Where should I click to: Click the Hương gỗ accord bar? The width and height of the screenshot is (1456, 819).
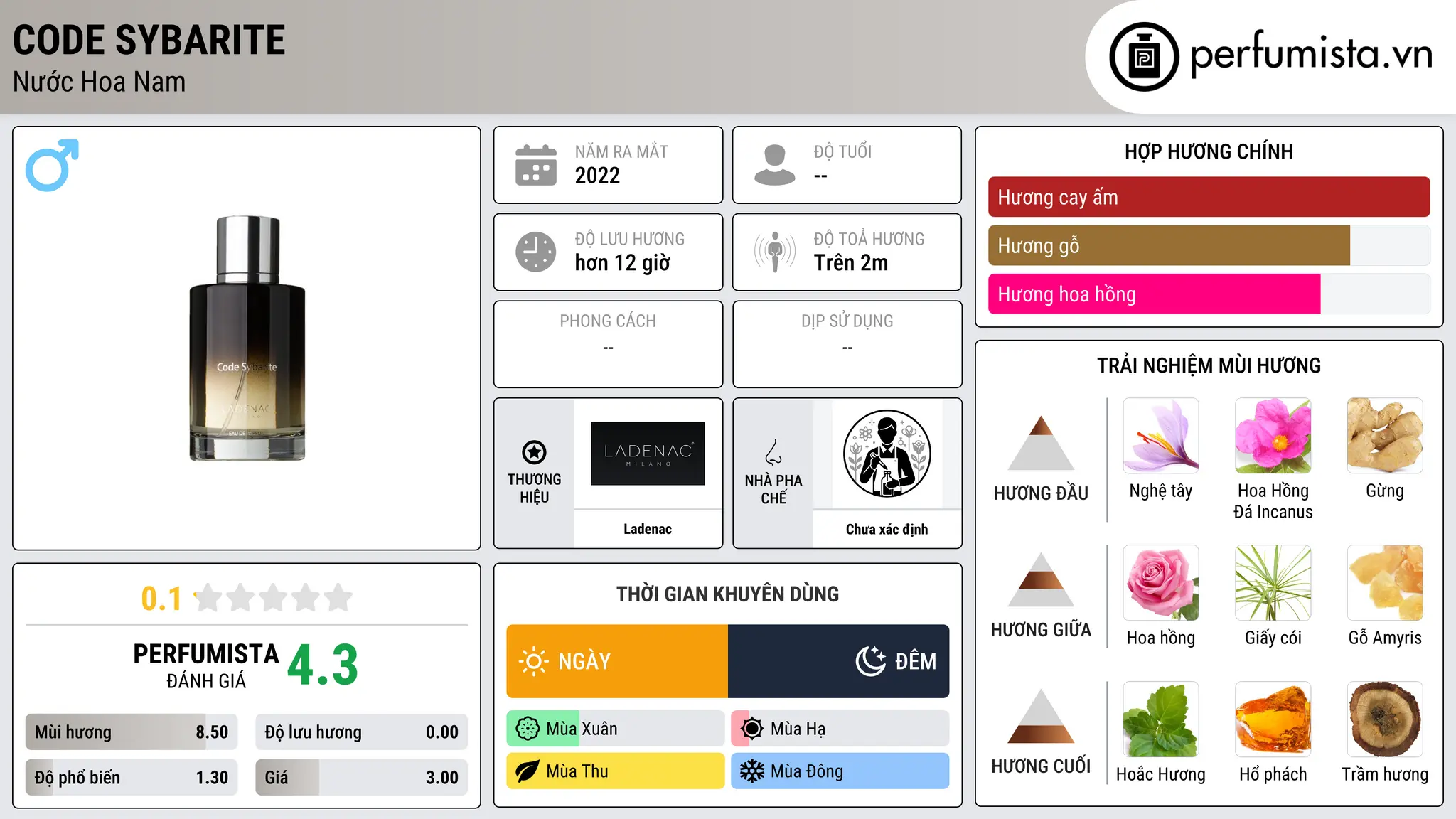point(1209,245)
